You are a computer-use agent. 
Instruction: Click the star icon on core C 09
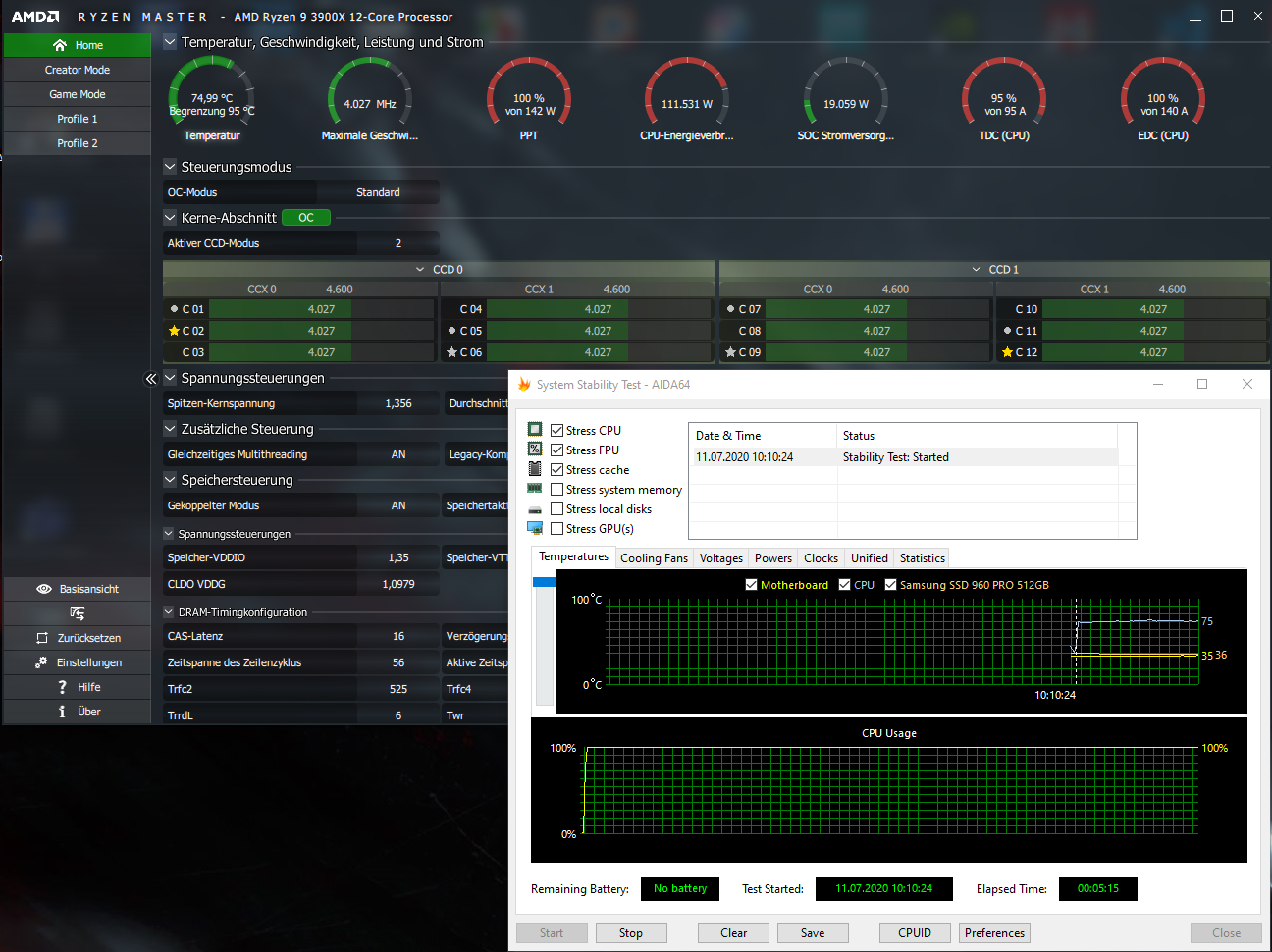pos(730,352)
